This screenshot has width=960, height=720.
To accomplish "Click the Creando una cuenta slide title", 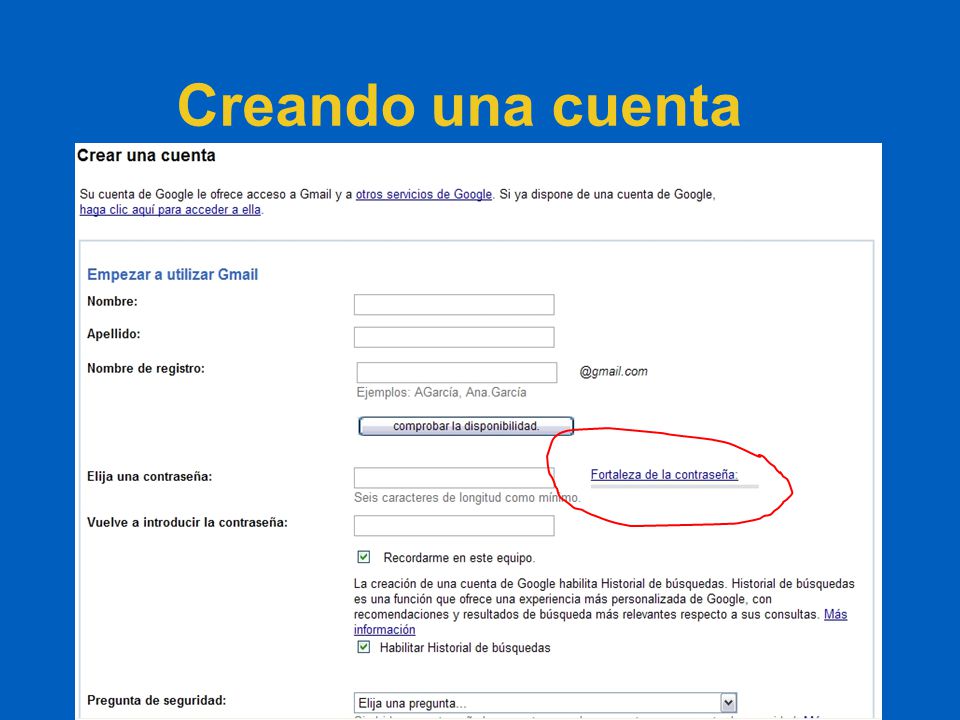I will coord(459,105).
